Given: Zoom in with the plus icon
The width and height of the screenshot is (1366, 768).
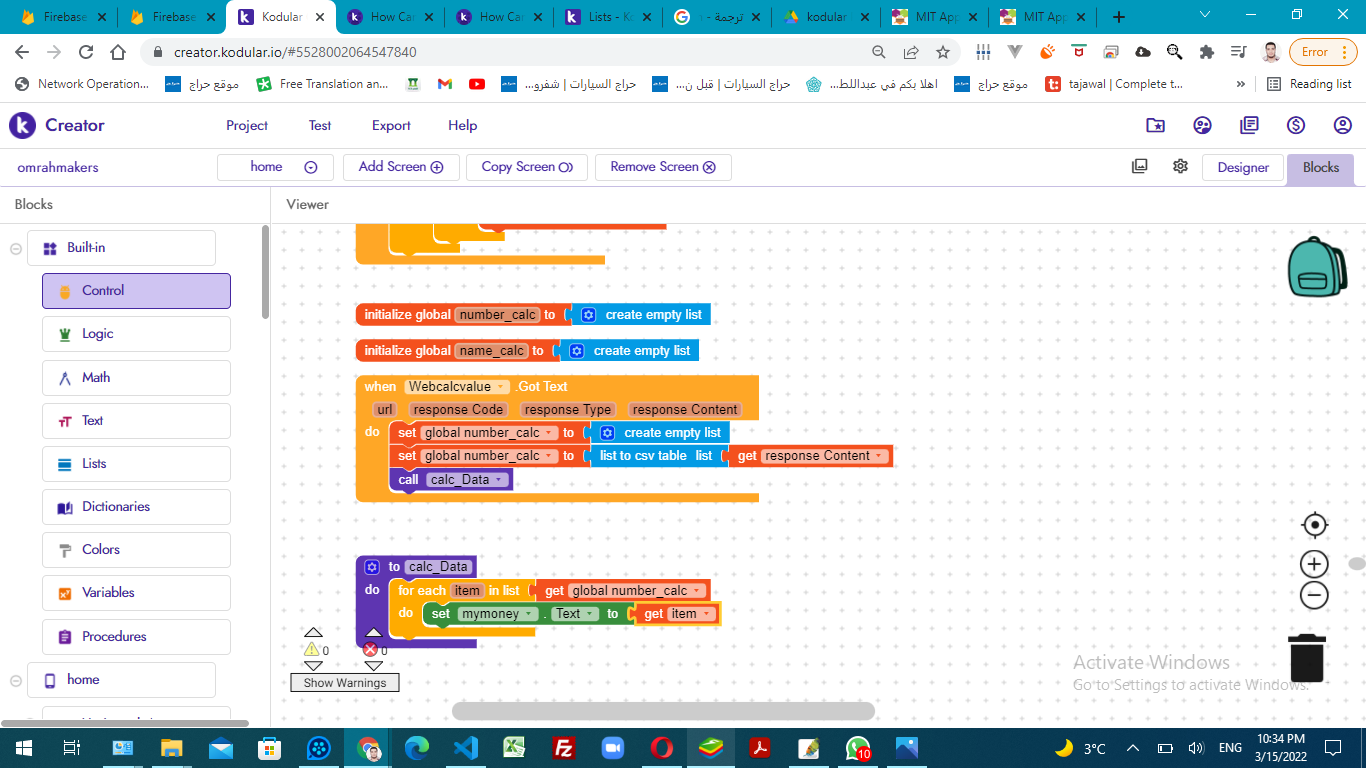Looking at the screenshot, I should 1314,564.
